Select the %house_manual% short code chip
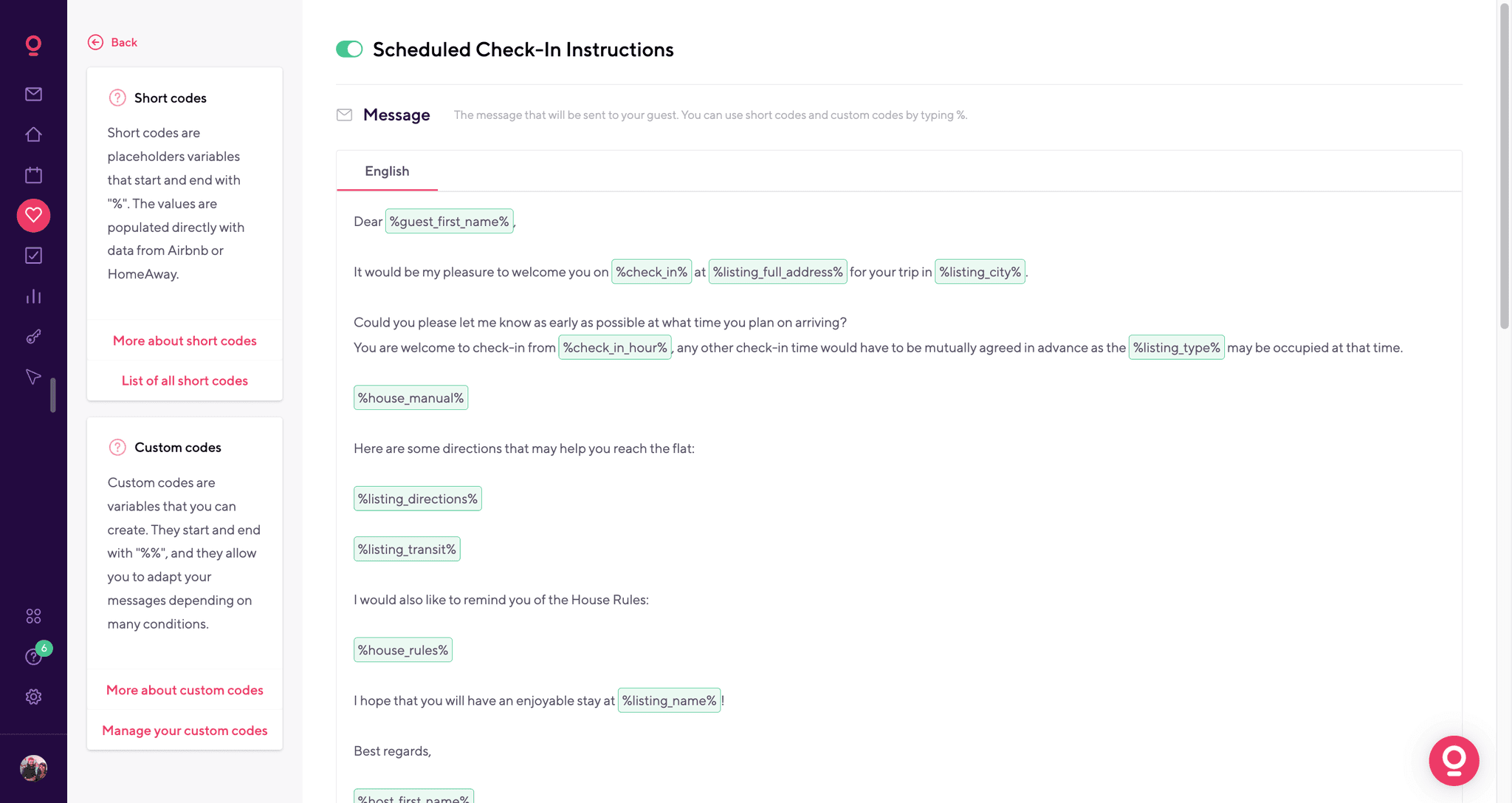 coord(410,397)
